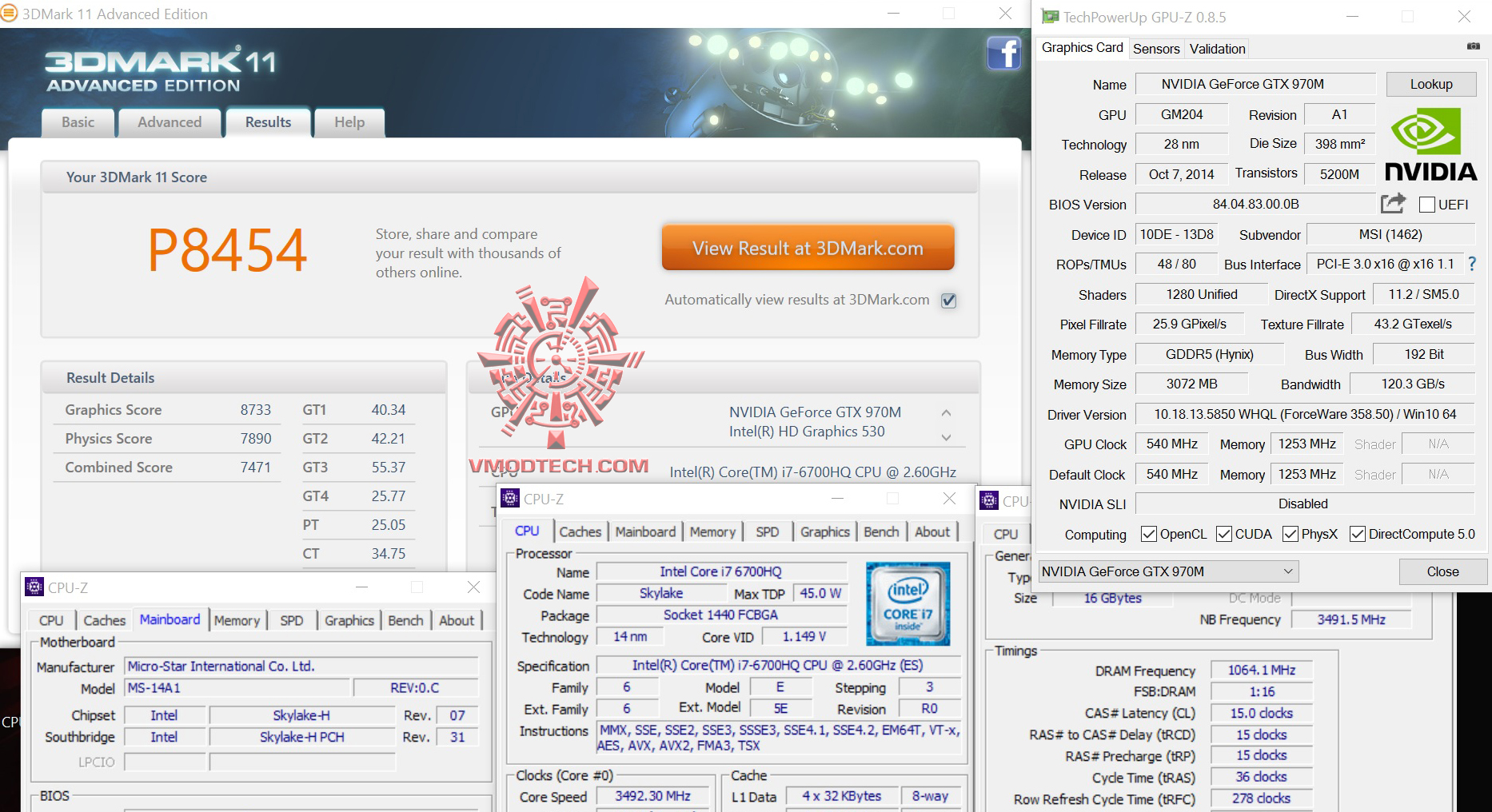Click the CPU-Z processor window title icon

point(509,498)
